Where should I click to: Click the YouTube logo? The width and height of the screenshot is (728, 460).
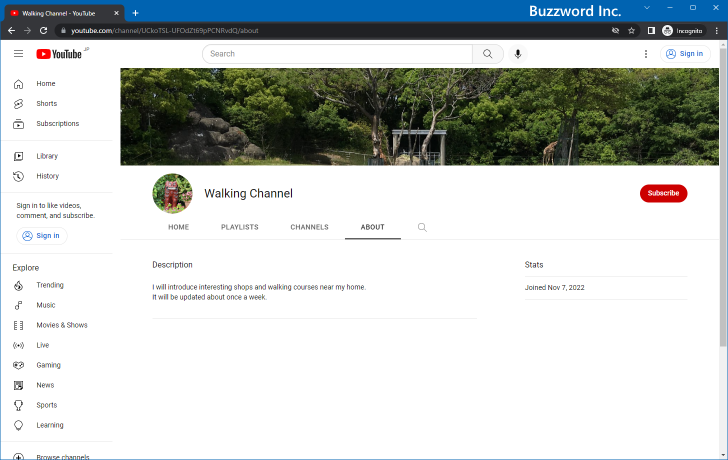click(x=59, y=54)
